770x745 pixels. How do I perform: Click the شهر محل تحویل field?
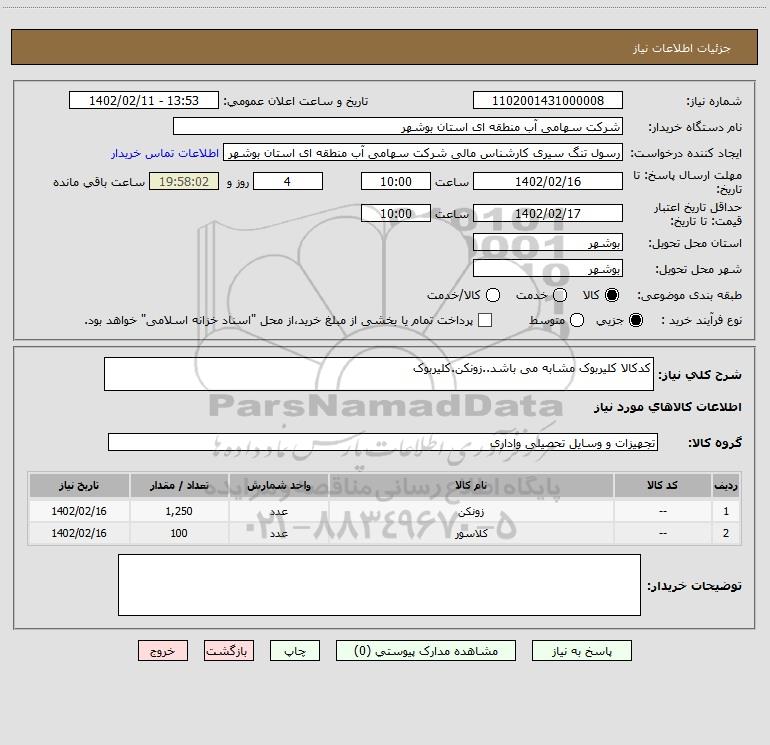pos(548,268)
